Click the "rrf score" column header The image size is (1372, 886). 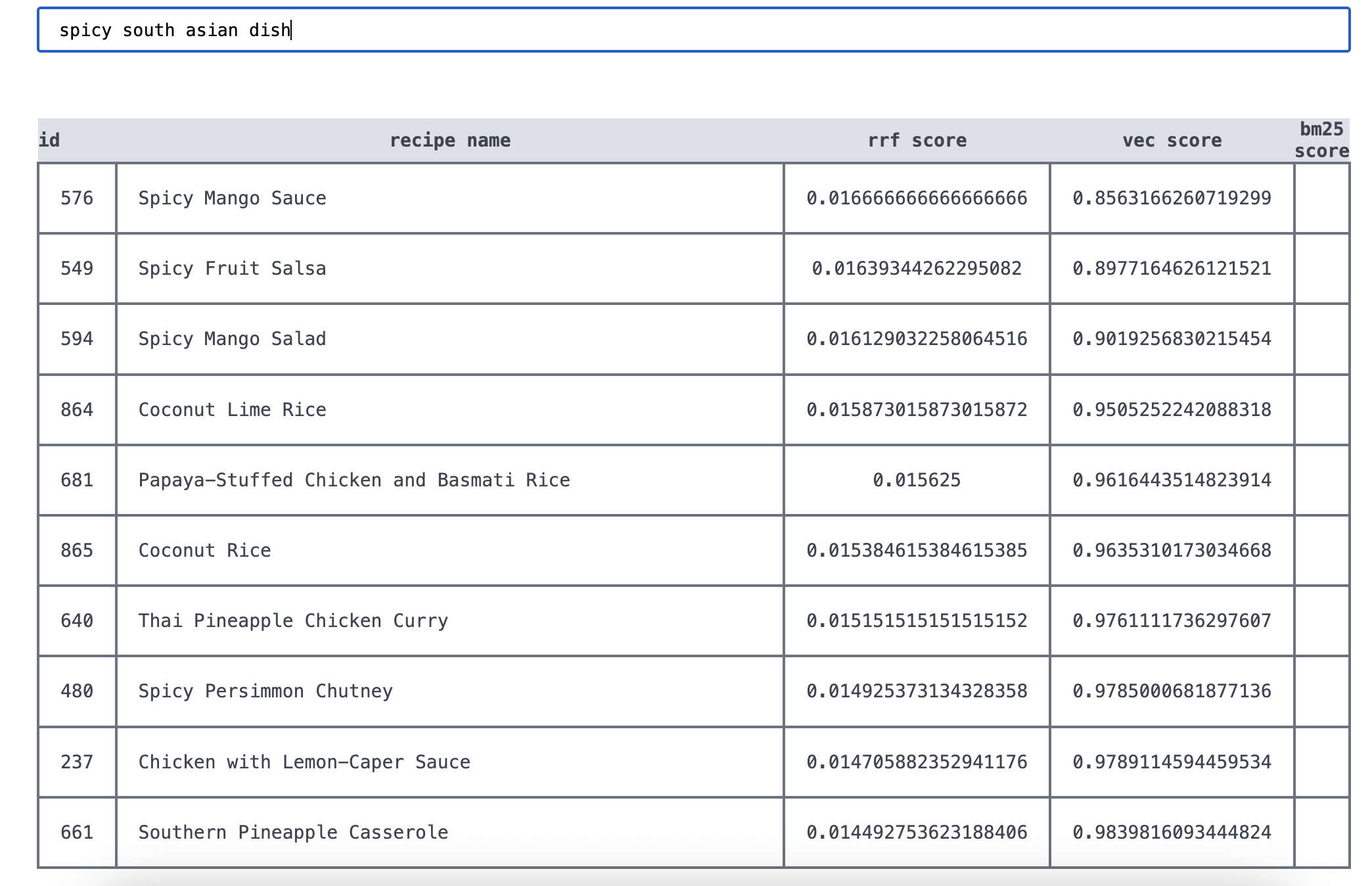click(917, 141)
